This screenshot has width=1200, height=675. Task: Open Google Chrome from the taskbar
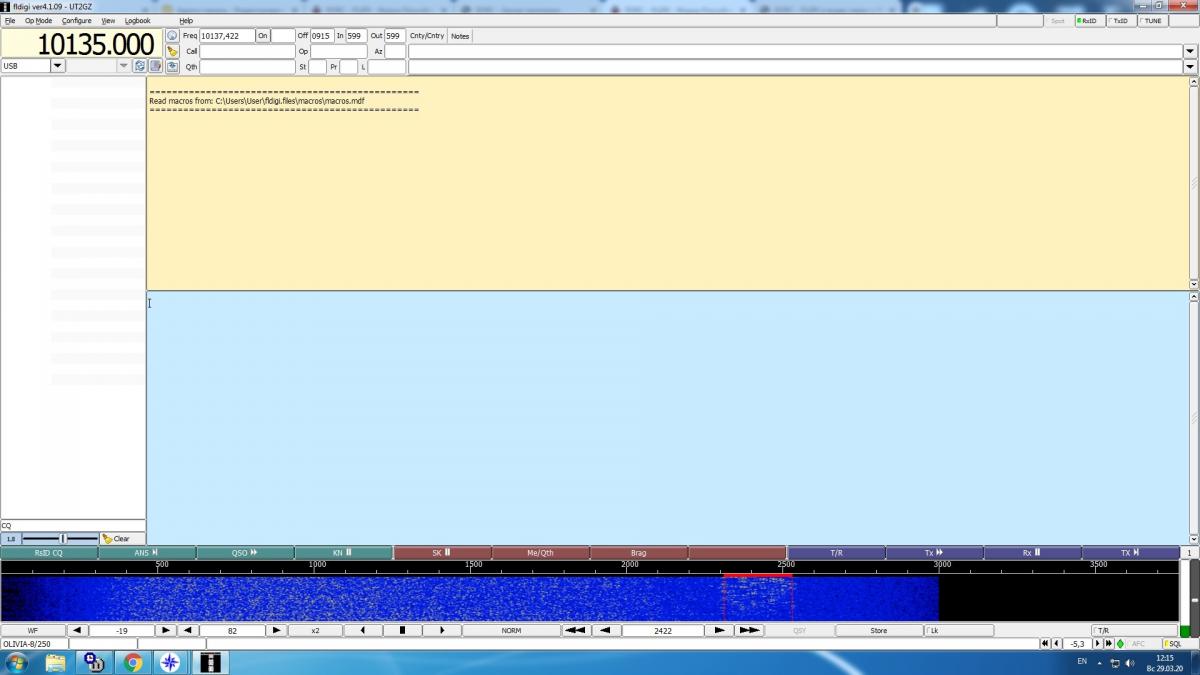[133, 662]
